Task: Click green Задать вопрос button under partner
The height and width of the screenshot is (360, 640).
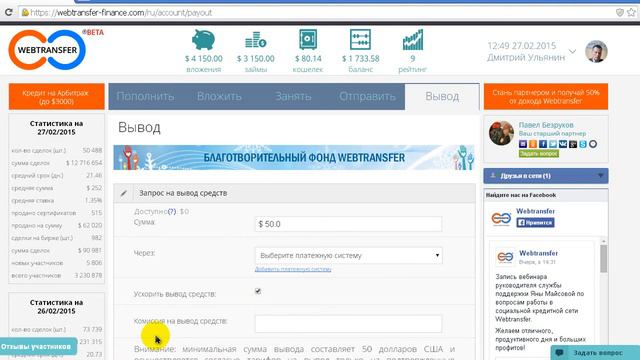Action: 539,153
